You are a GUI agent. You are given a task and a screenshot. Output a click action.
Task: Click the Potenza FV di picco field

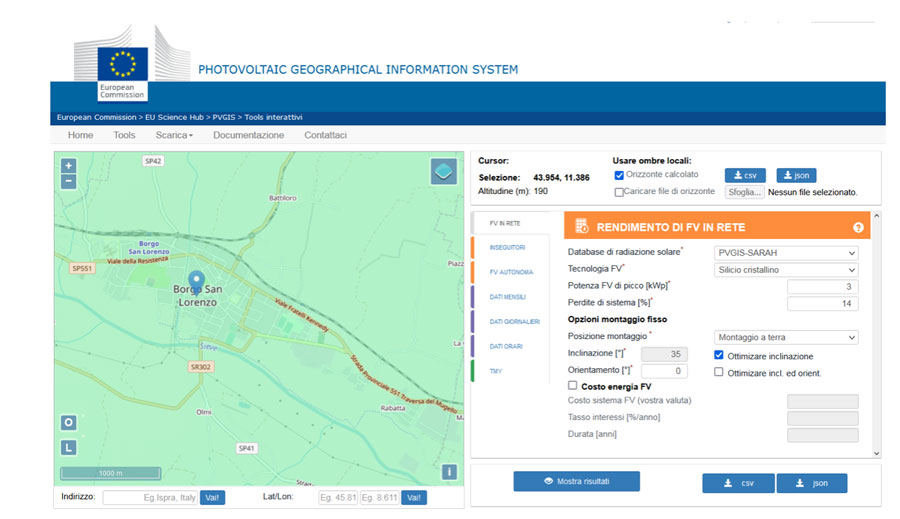click(822, 287)
